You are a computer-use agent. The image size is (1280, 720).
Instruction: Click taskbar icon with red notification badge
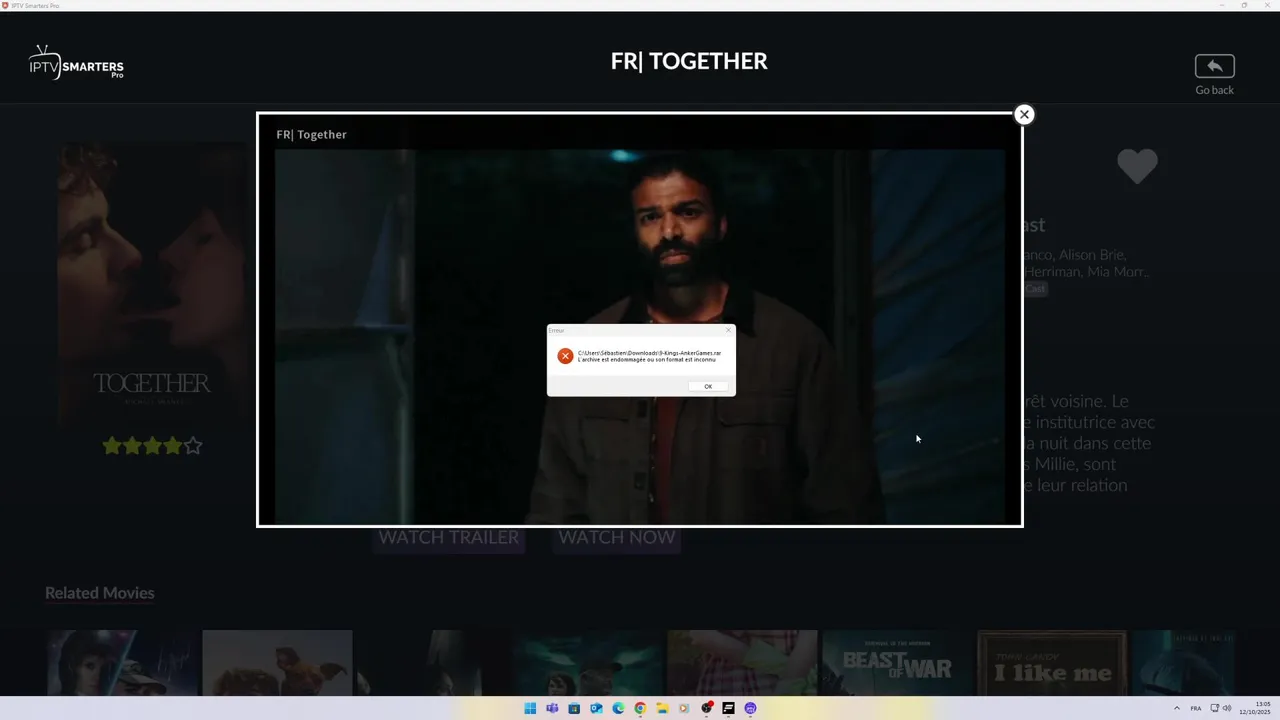coord(706,708)
